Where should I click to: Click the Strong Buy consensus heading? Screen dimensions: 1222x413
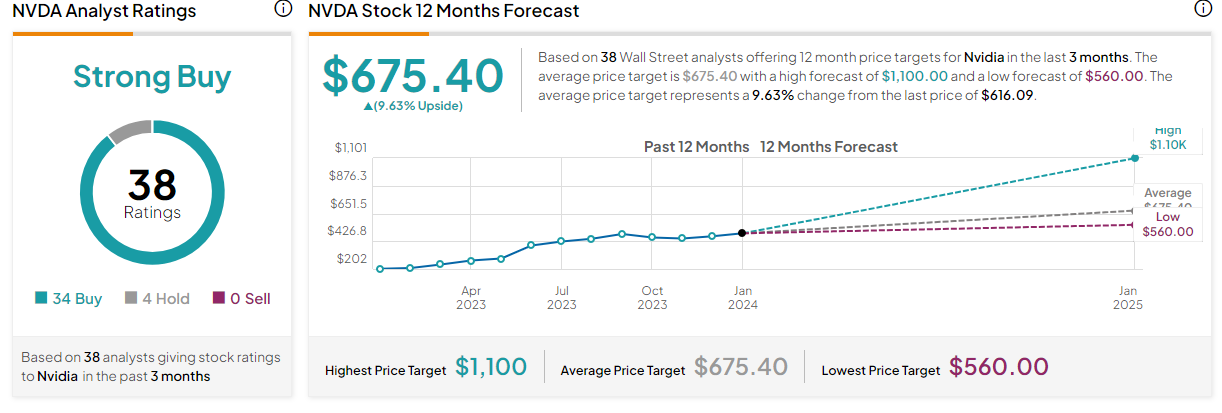pos(152,77)
